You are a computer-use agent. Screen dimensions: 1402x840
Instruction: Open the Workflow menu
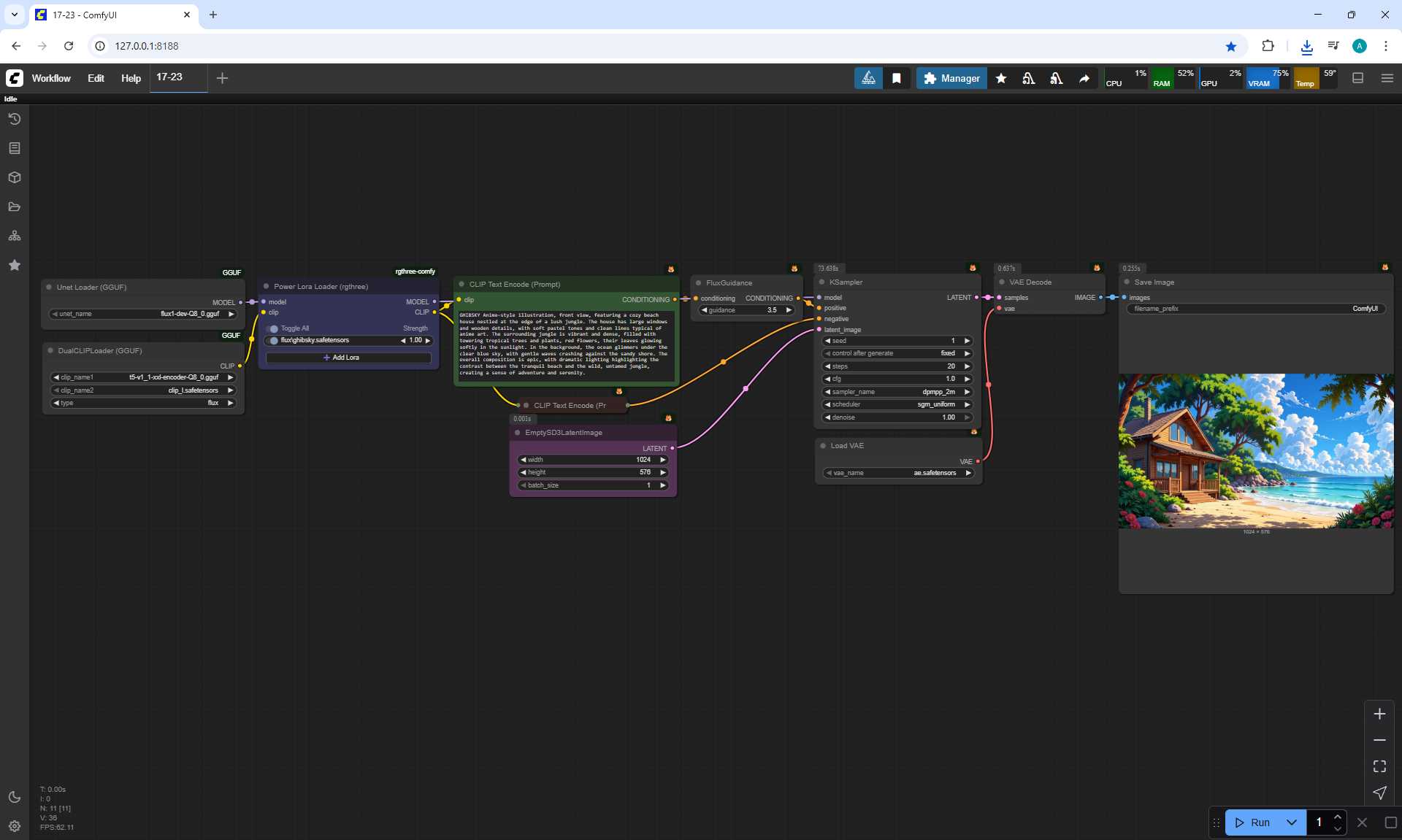(51, 78)
